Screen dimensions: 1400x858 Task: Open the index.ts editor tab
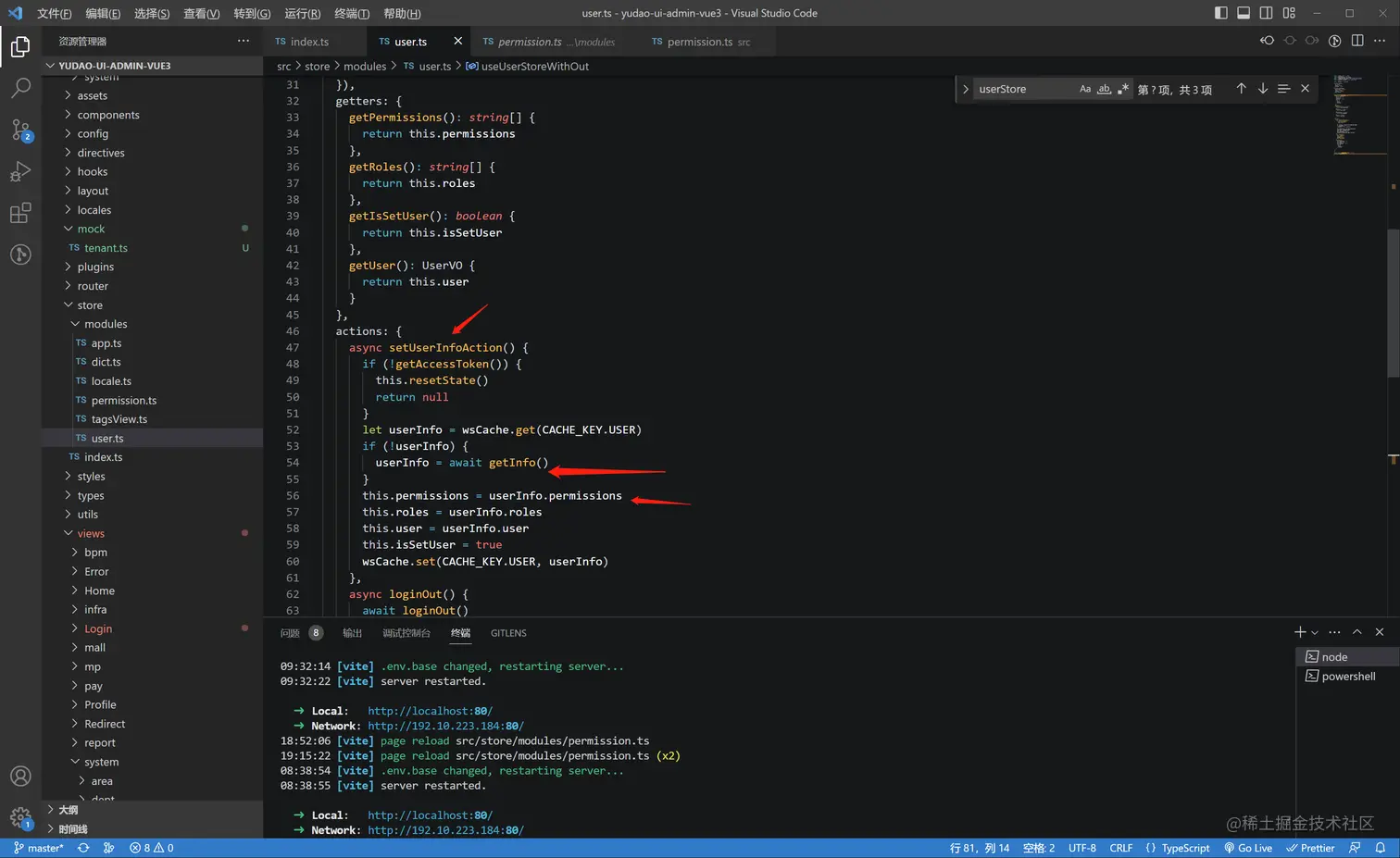(x=315, y=41)
